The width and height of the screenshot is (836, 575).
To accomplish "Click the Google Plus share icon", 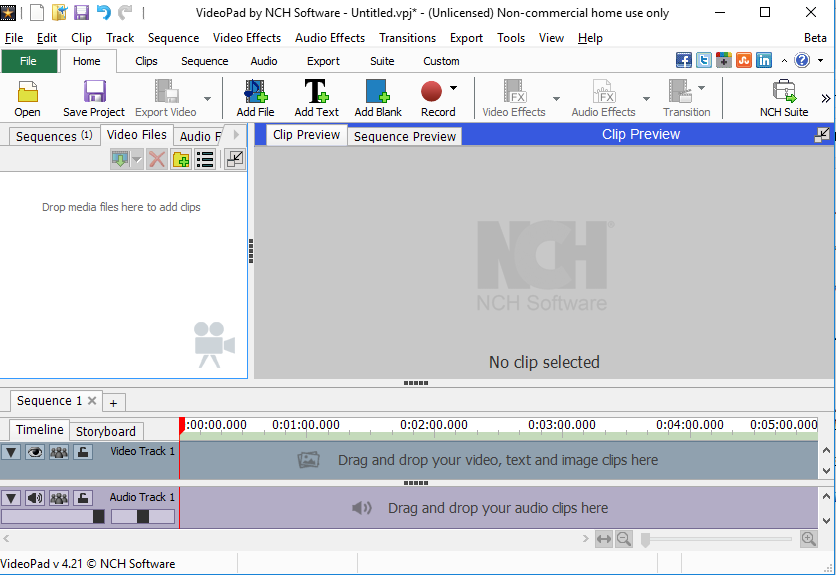I will tap(724, 60).
